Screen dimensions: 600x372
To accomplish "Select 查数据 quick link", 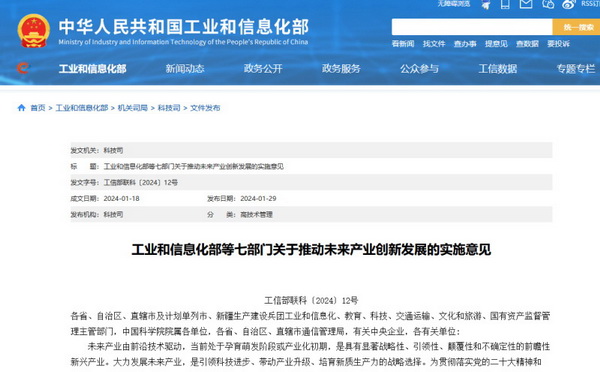I will pos(527,44).
